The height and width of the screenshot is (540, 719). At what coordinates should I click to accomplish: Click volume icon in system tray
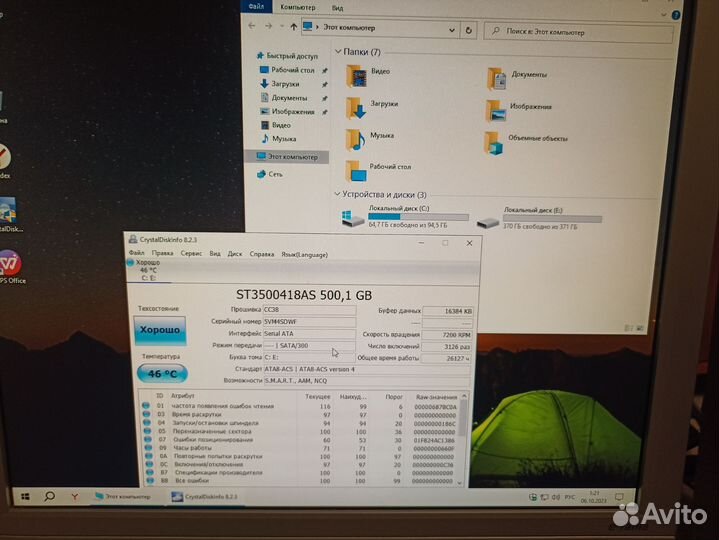(x=556, y=497)
